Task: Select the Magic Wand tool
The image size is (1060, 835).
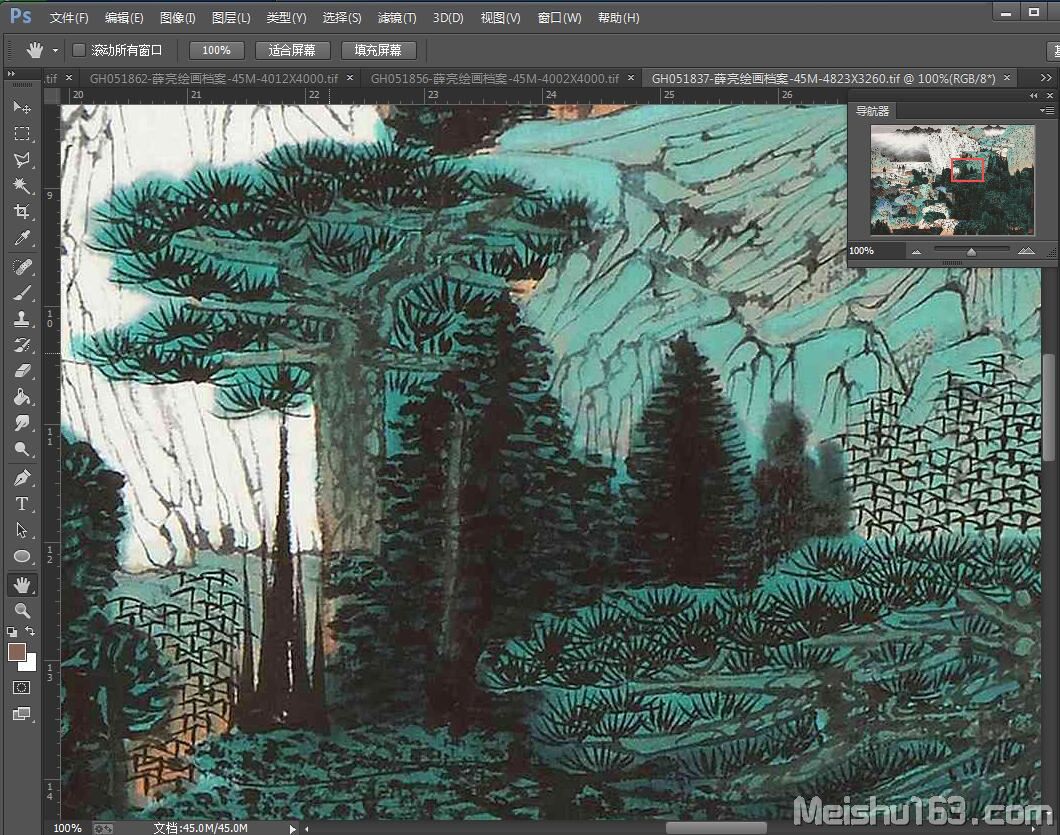Action: (22, 185)
